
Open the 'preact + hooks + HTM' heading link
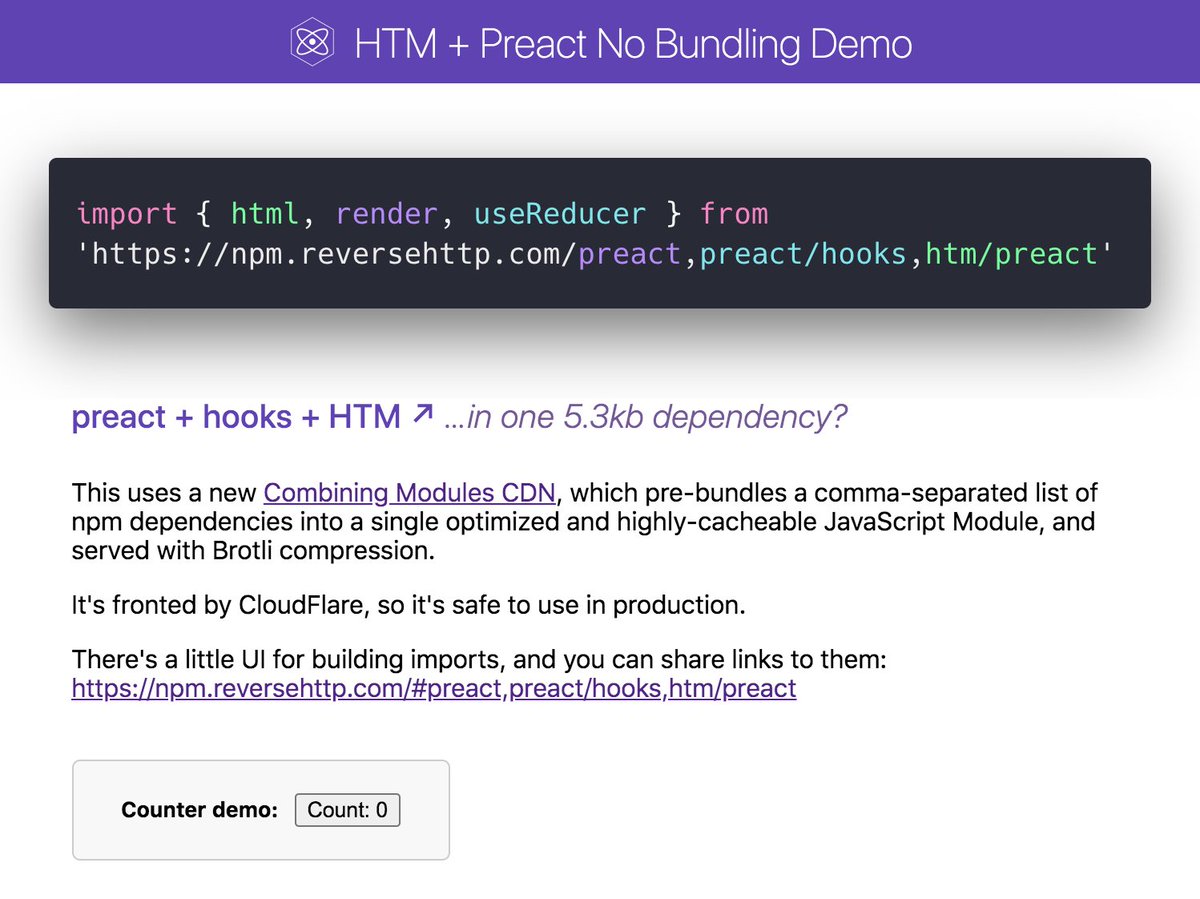tap(253, 416)
